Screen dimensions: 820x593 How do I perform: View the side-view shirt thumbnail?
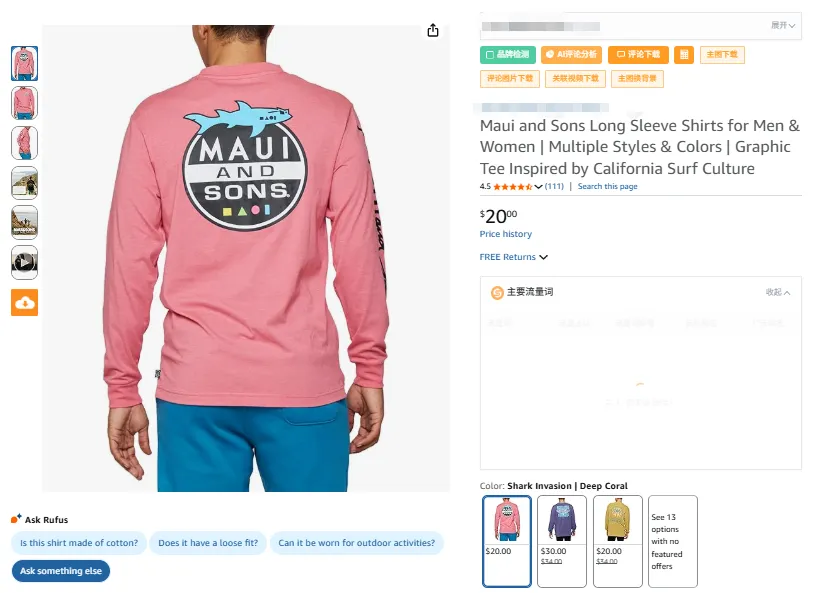[x=25, y=142]
